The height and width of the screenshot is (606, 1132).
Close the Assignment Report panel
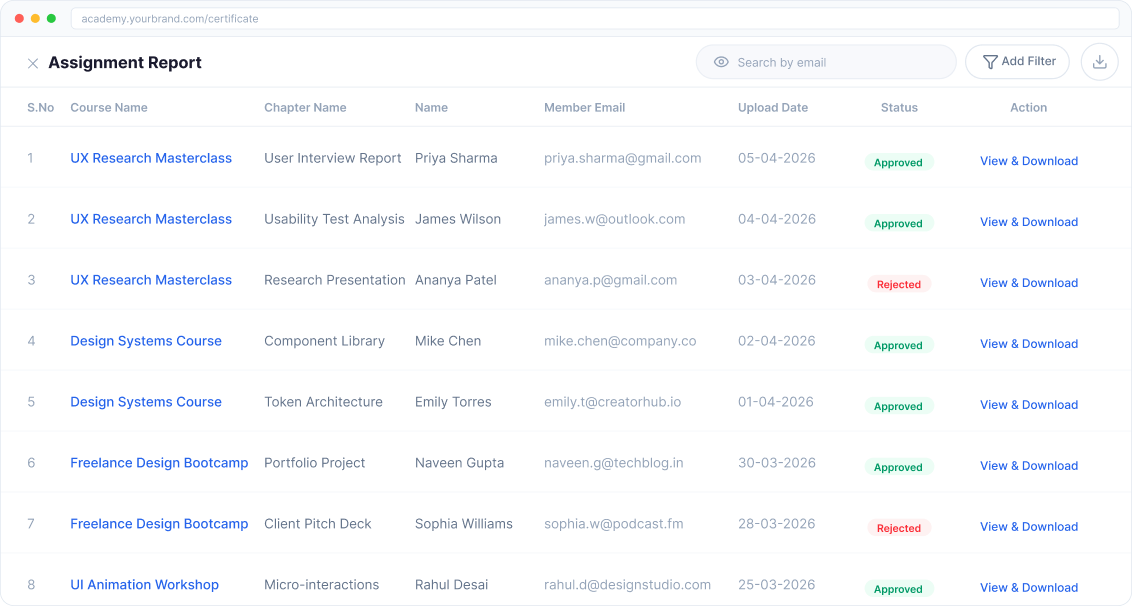point(33,63)
